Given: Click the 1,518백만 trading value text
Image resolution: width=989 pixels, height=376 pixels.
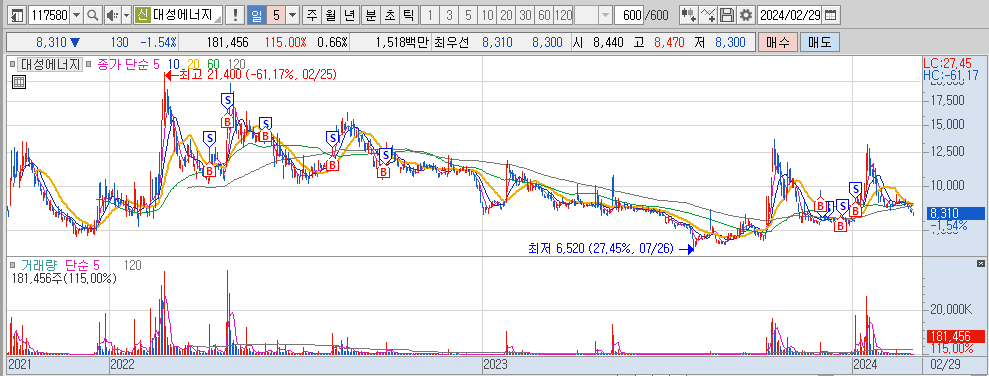Looking at the screenshot, I should click(401, 42).
